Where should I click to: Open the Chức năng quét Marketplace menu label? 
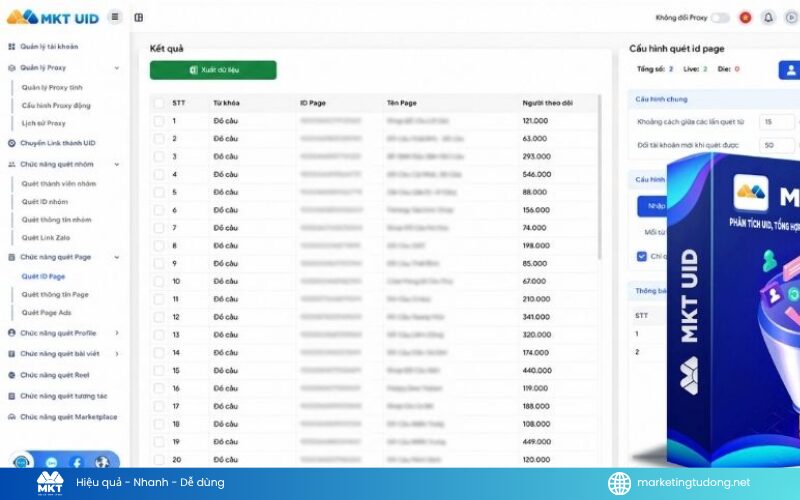(69, 417)
